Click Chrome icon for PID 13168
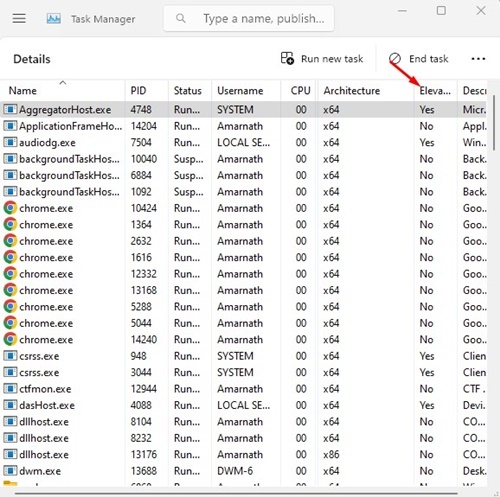This screenshot has height=497, width=500. click(10, 290)
